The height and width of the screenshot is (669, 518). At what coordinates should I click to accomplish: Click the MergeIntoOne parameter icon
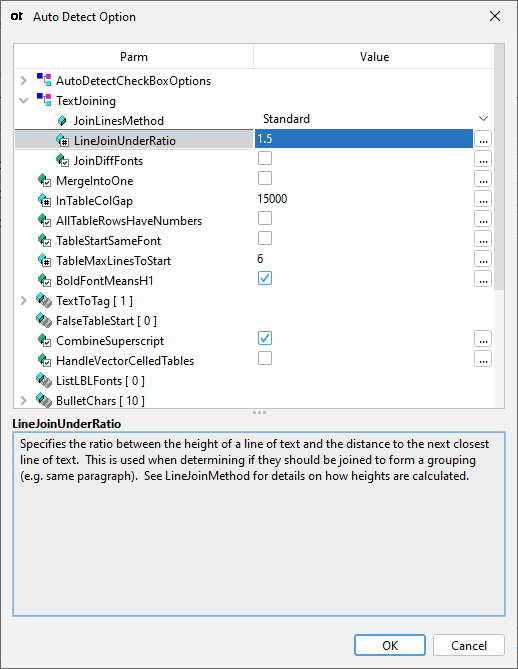coord(44,180)
